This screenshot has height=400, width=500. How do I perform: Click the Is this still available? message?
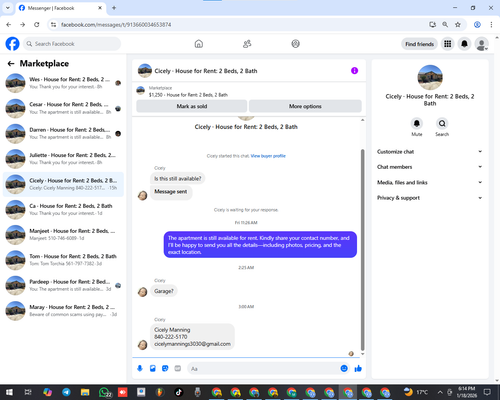(x=178, y=179)
